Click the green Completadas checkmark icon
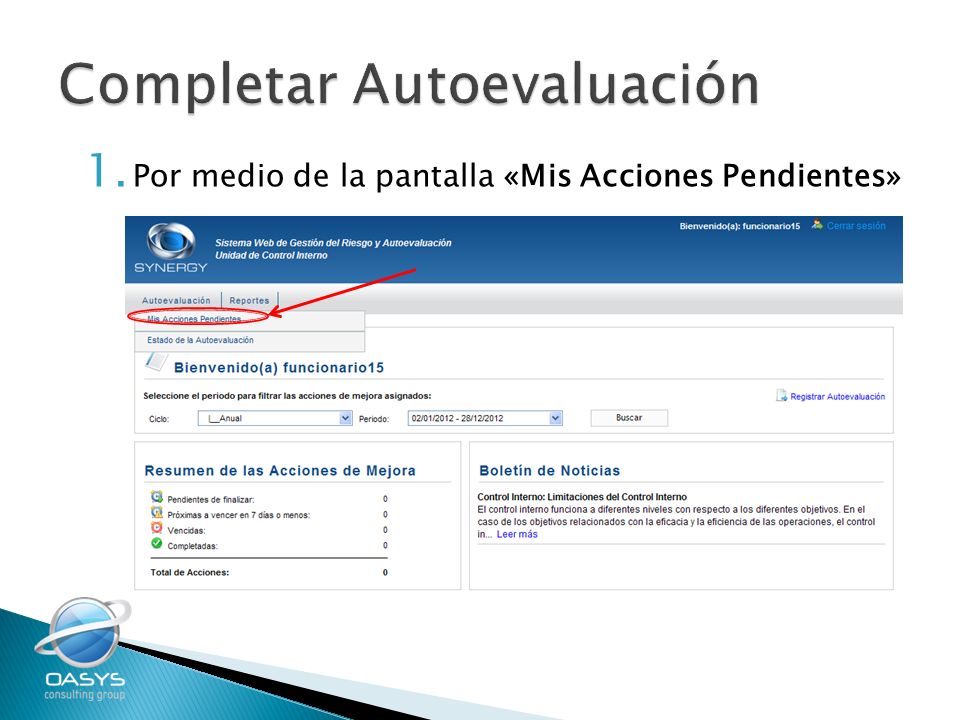Image resolution: width=960 pixels, height=720 pixels. coord(157,543)
